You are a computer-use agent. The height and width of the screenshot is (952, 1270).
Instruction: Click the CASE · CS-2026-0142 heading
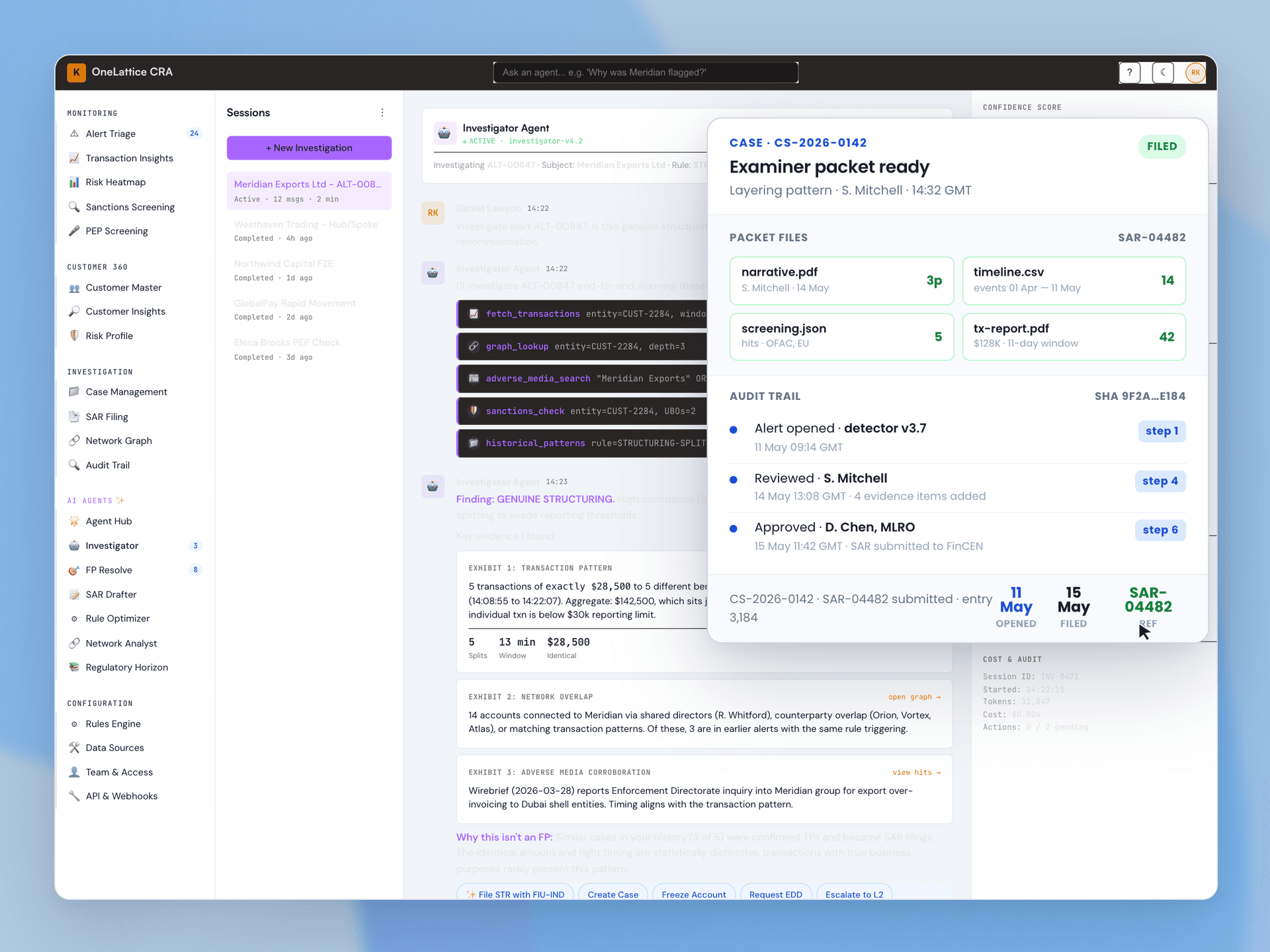[x=798, y=143]
